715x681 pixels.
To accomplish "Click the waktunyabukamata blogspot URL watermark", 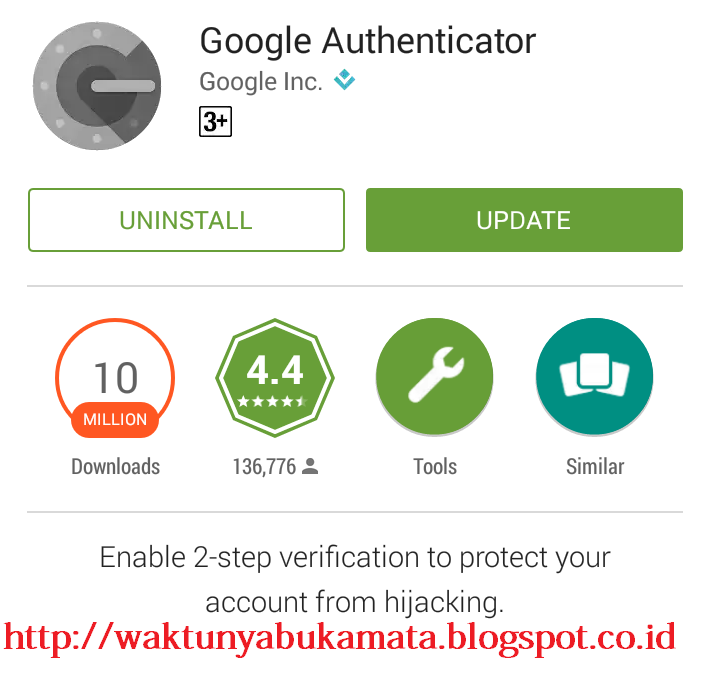I will coord(340,639).
